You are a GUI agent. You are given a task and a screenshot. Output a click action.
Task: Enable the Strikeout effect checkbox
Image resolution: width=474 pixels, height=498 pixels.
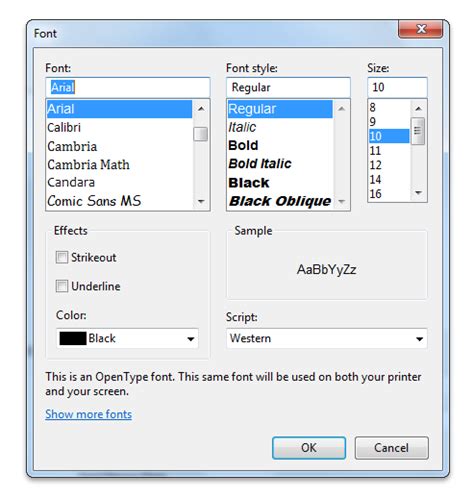[x=62, y=257]
